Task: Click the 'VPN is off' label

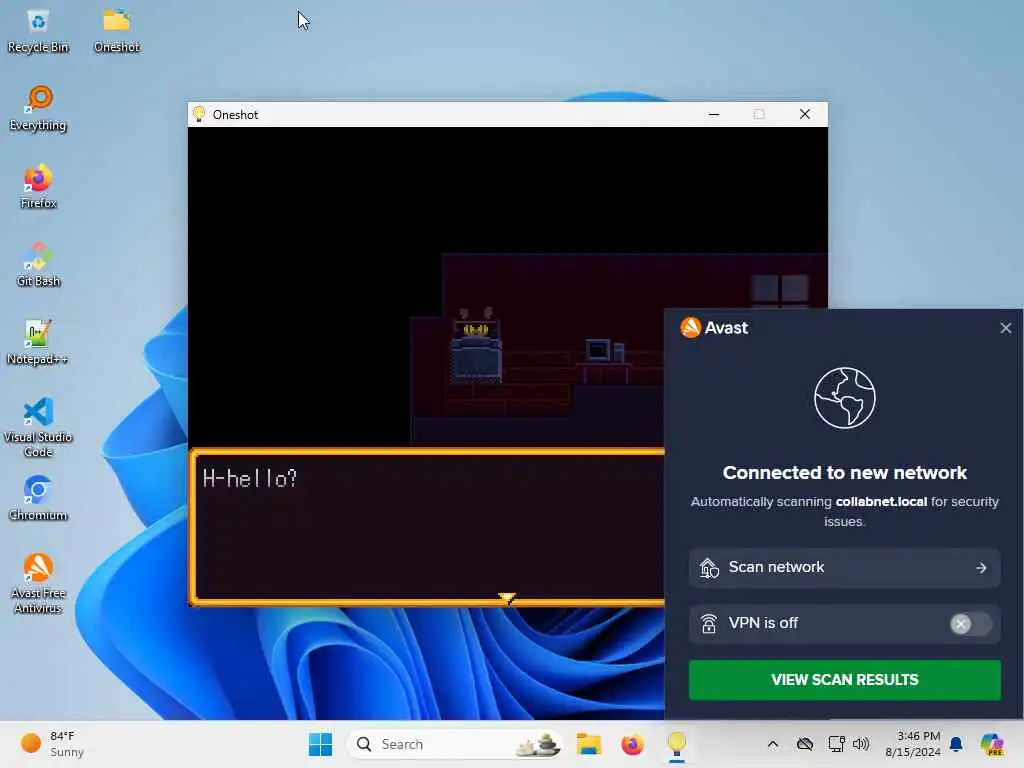Action: click(763, 623)
